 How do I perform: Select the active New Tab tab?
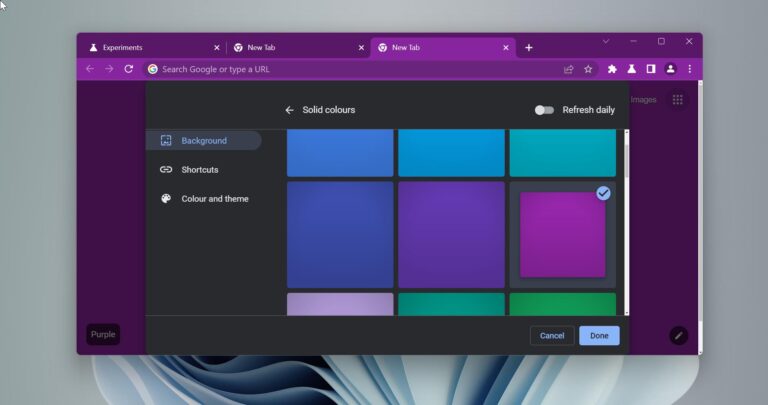point(443,48)
